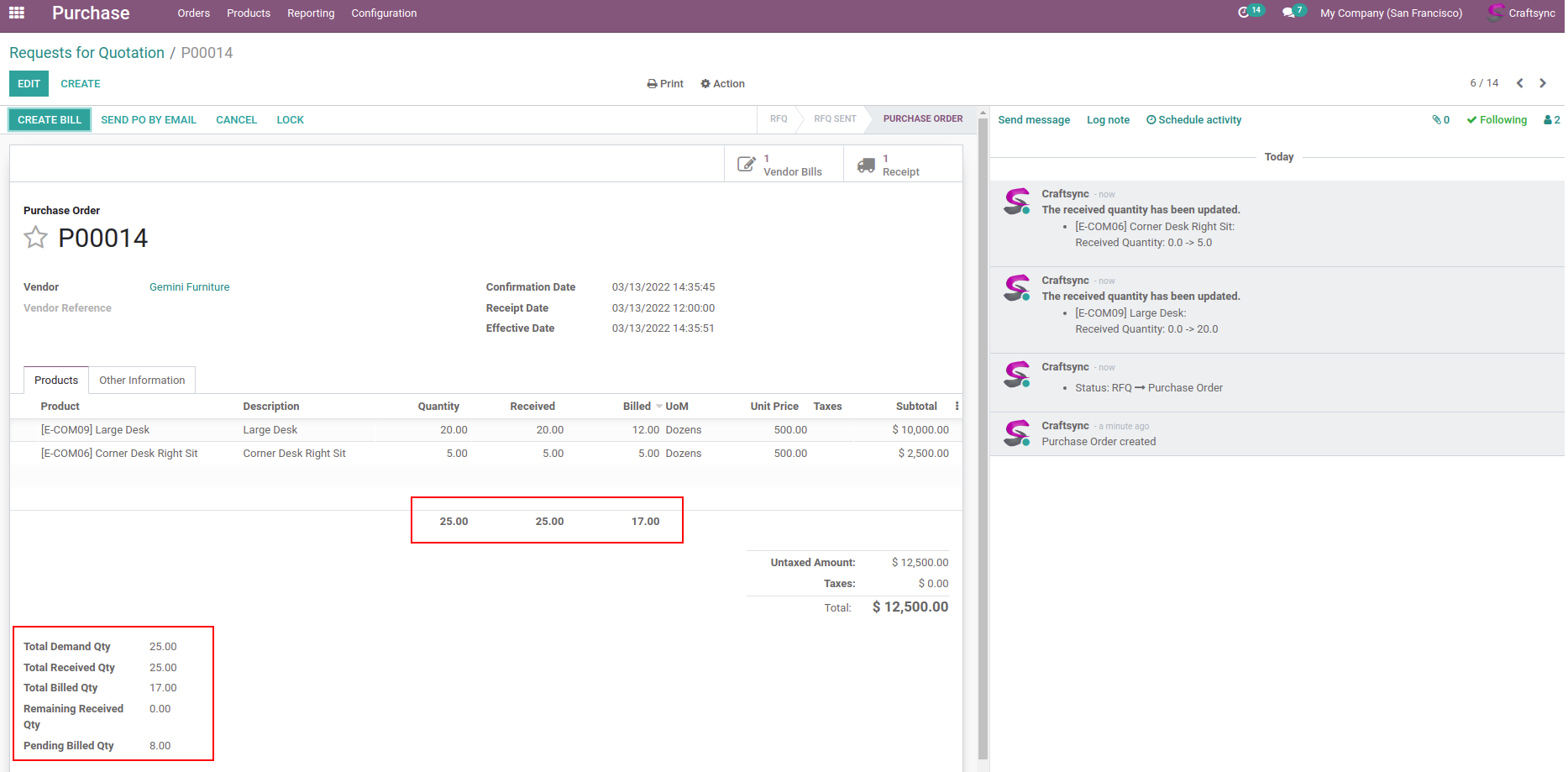Open the Reporting menu

coord(311,13)
